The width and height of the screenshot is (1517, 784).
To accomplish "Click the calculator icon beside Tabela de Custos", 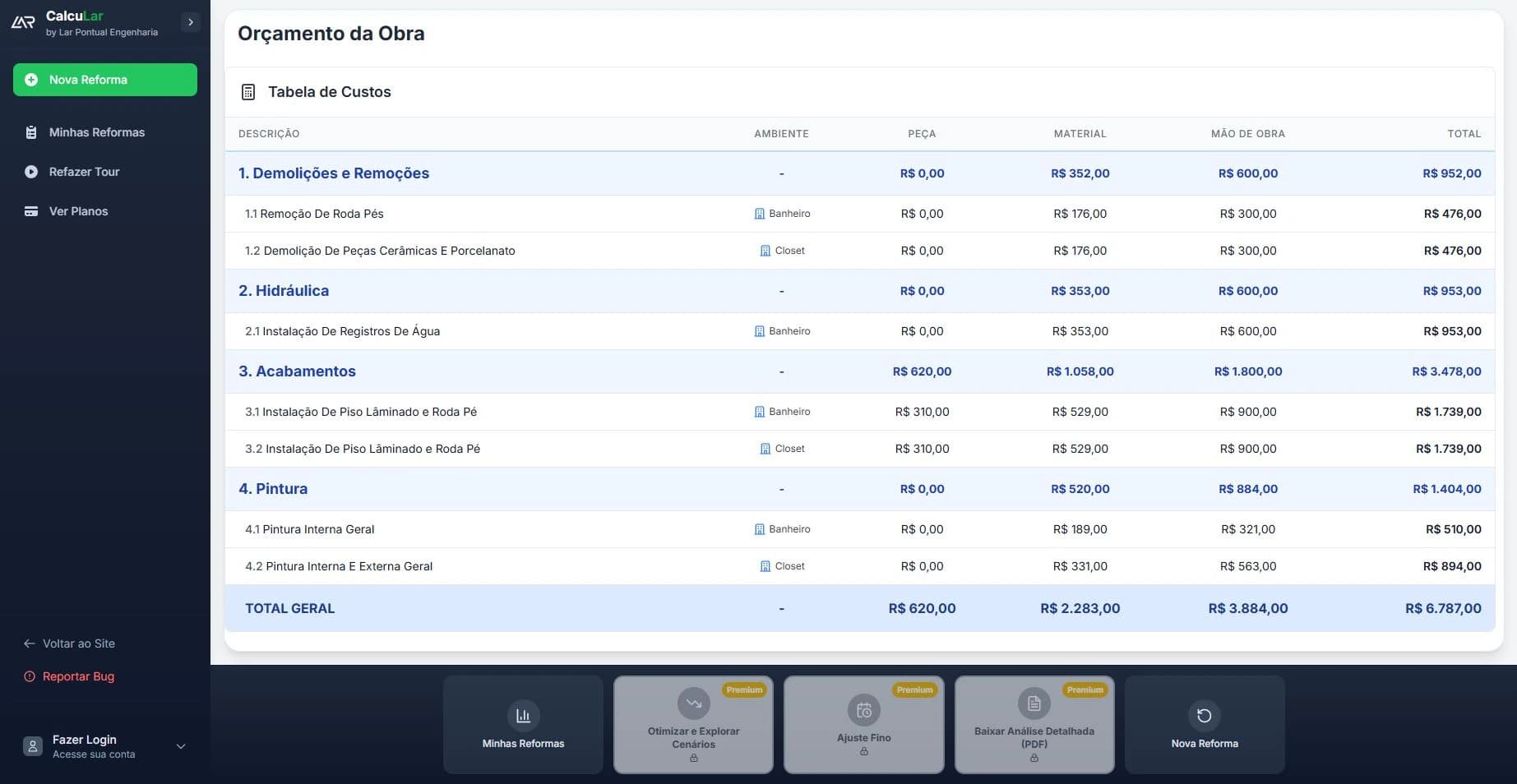I will pyautogui.click(x=248, y=92).
